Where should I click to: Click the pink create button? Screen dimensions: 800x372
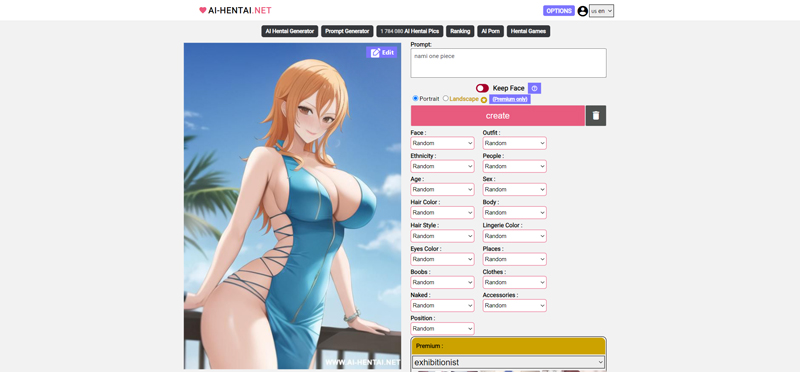(497, 116)
